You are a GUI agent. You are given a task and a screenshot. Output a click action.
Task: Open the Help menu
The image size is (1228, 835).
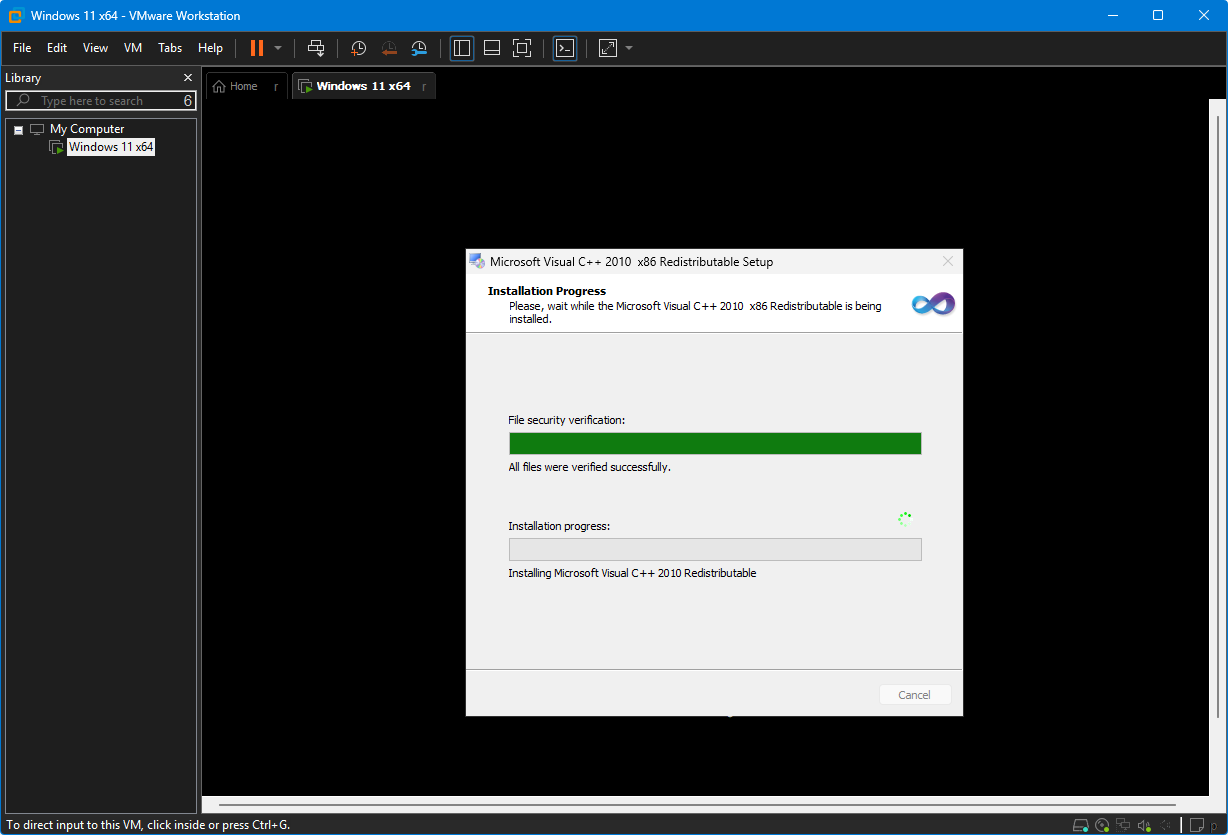click(x=210, y=48)
